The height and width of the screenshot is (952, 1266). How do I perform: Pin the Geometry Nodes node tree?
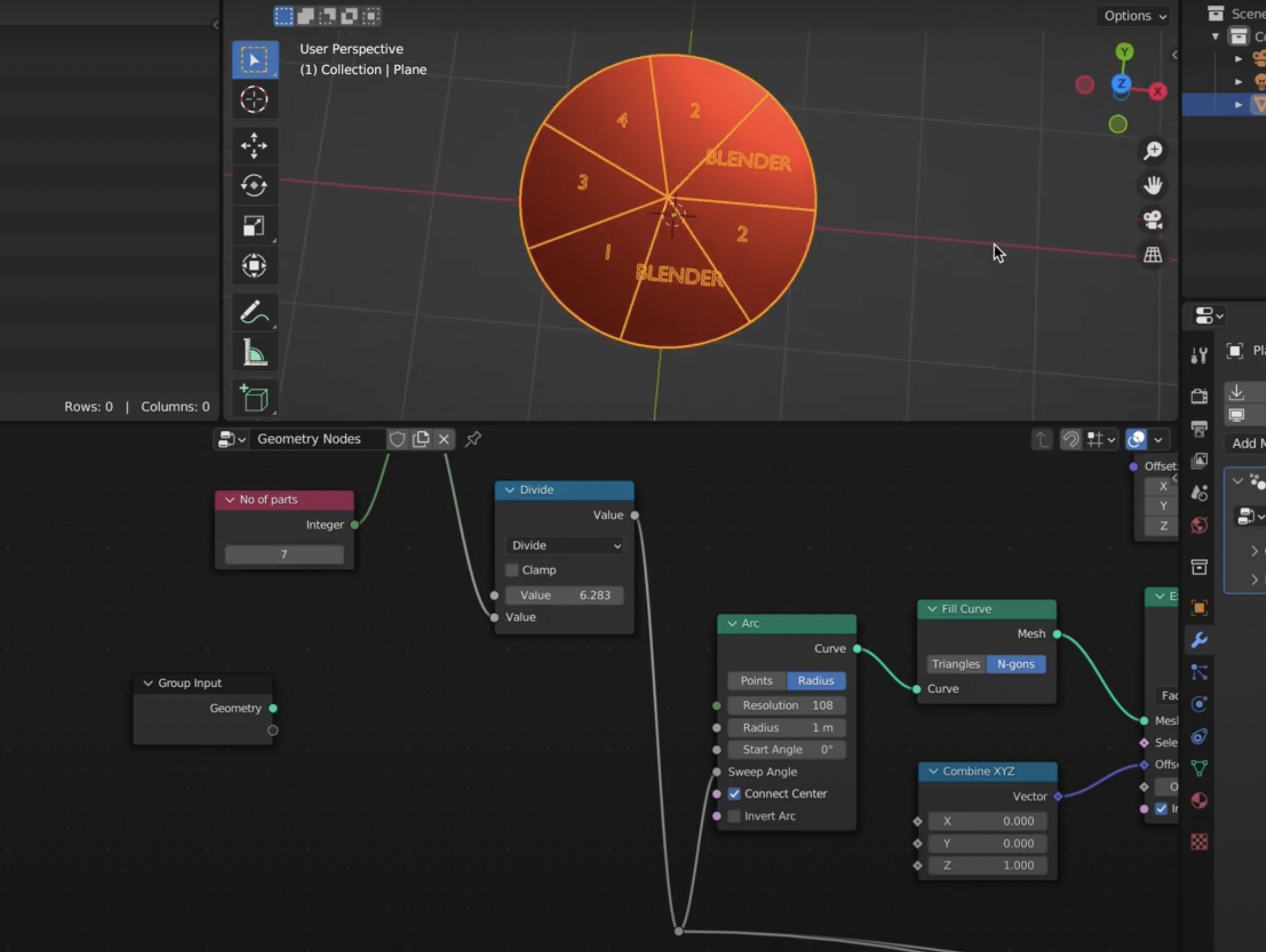pyautogui.click(x=473, y=440)
